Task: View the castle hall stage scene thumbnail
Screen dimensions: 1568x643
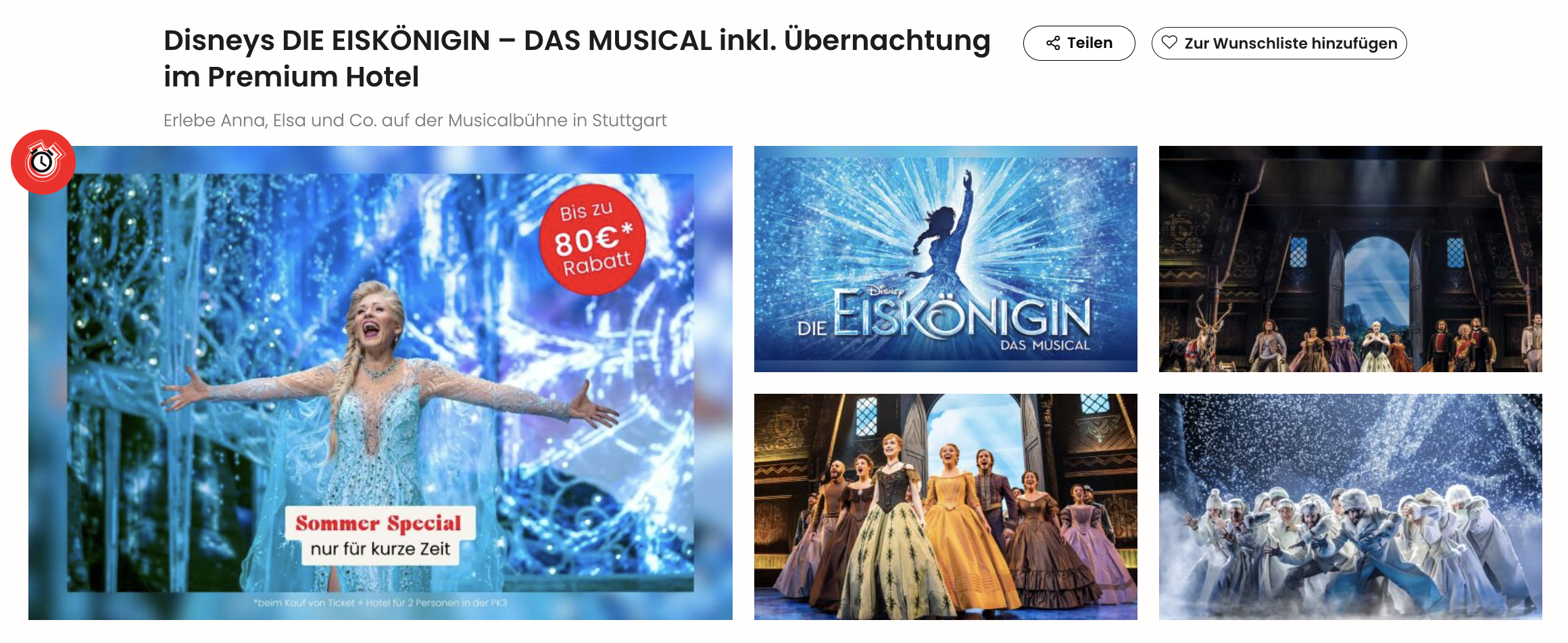Action: (x=1350, y=259)
